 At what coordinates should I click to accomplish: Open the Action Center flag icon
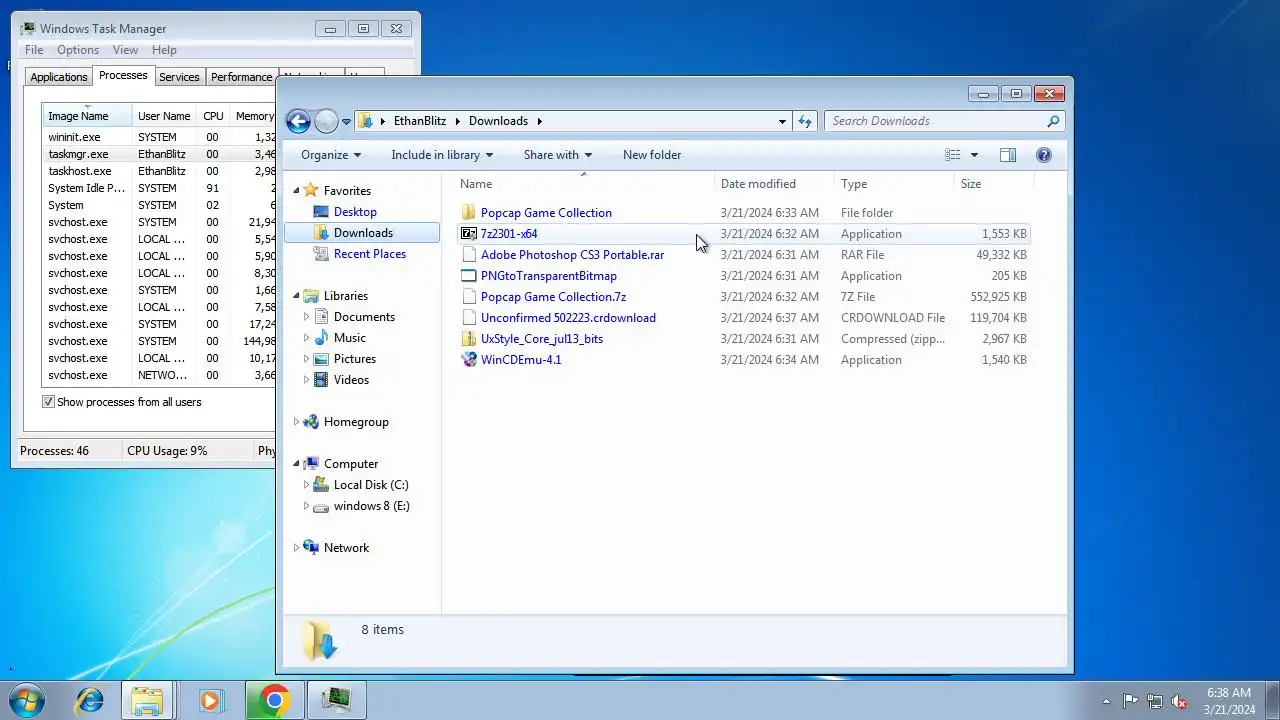coord(1130,702)
